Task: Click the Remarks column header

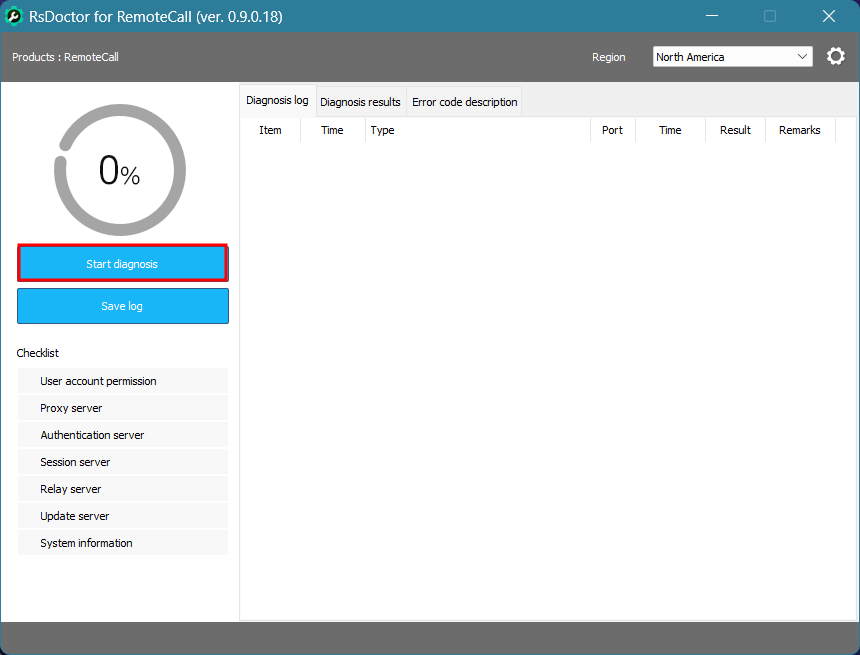Action: click(800, 130)
